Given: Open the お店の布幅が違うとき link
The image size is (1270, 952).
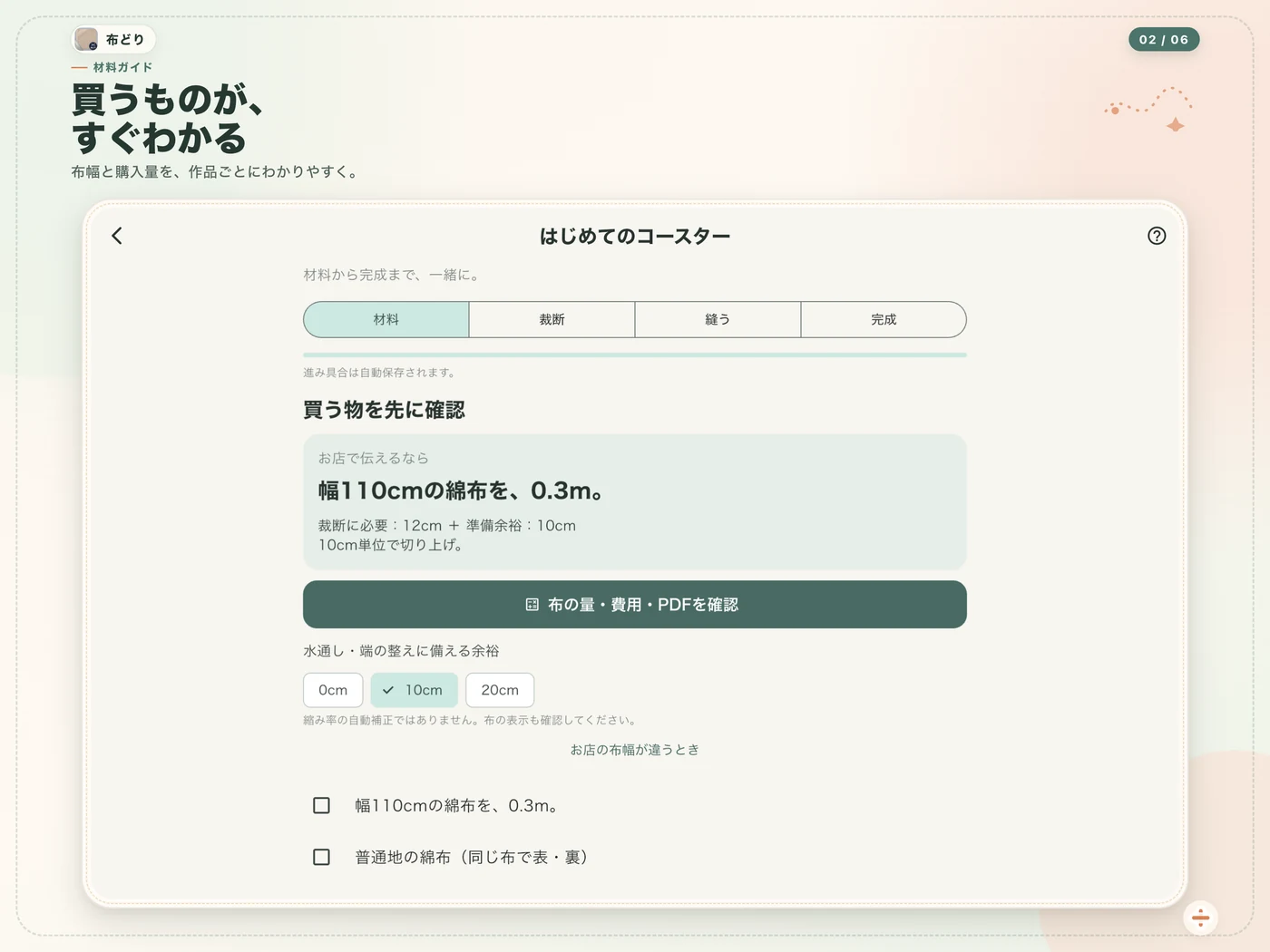Looking at the screenshot, I should click(x=635, y=750).
